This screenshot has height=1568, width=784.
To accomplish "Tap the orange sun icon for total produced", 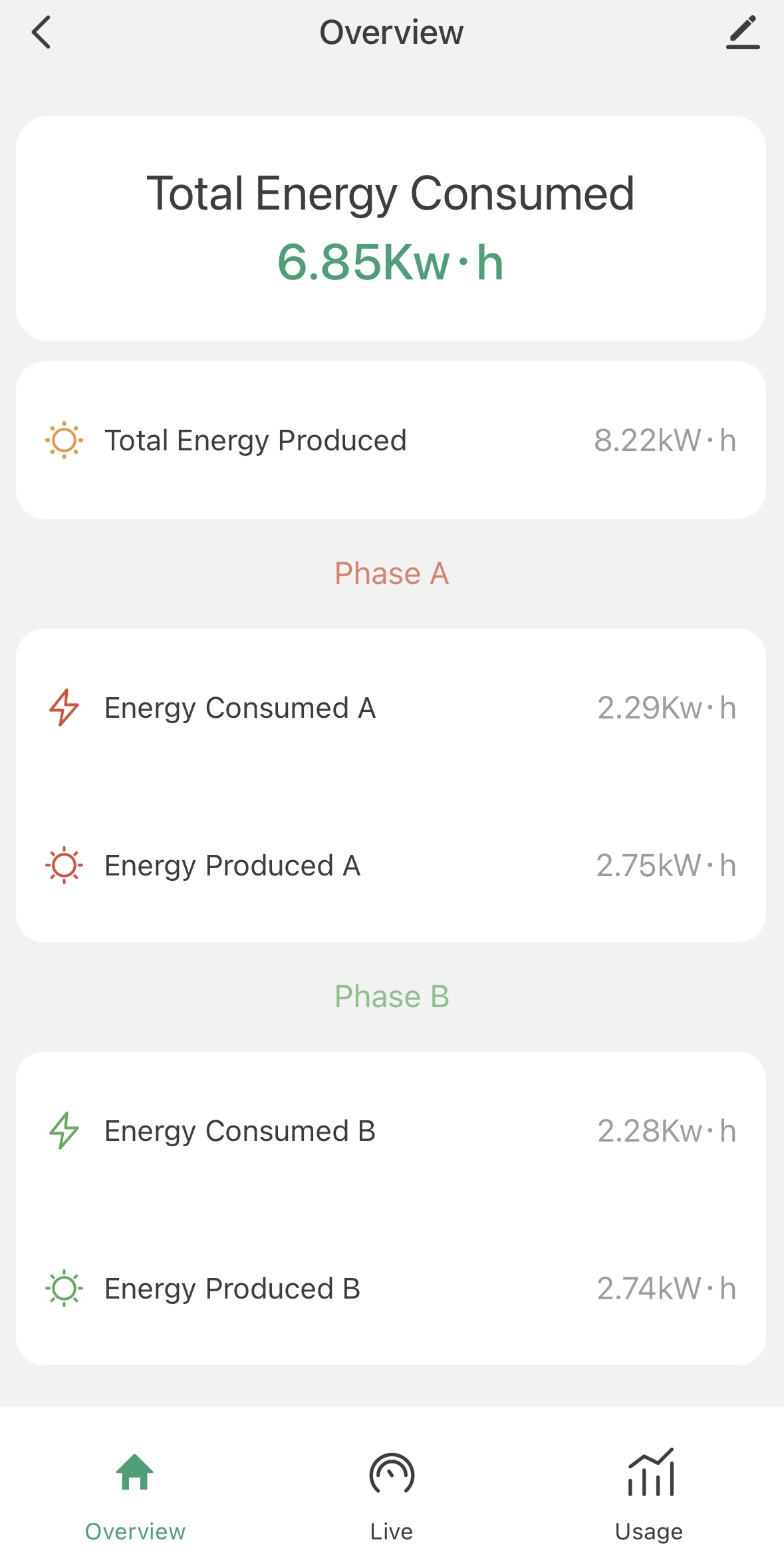I will click(x=64, y=440).
